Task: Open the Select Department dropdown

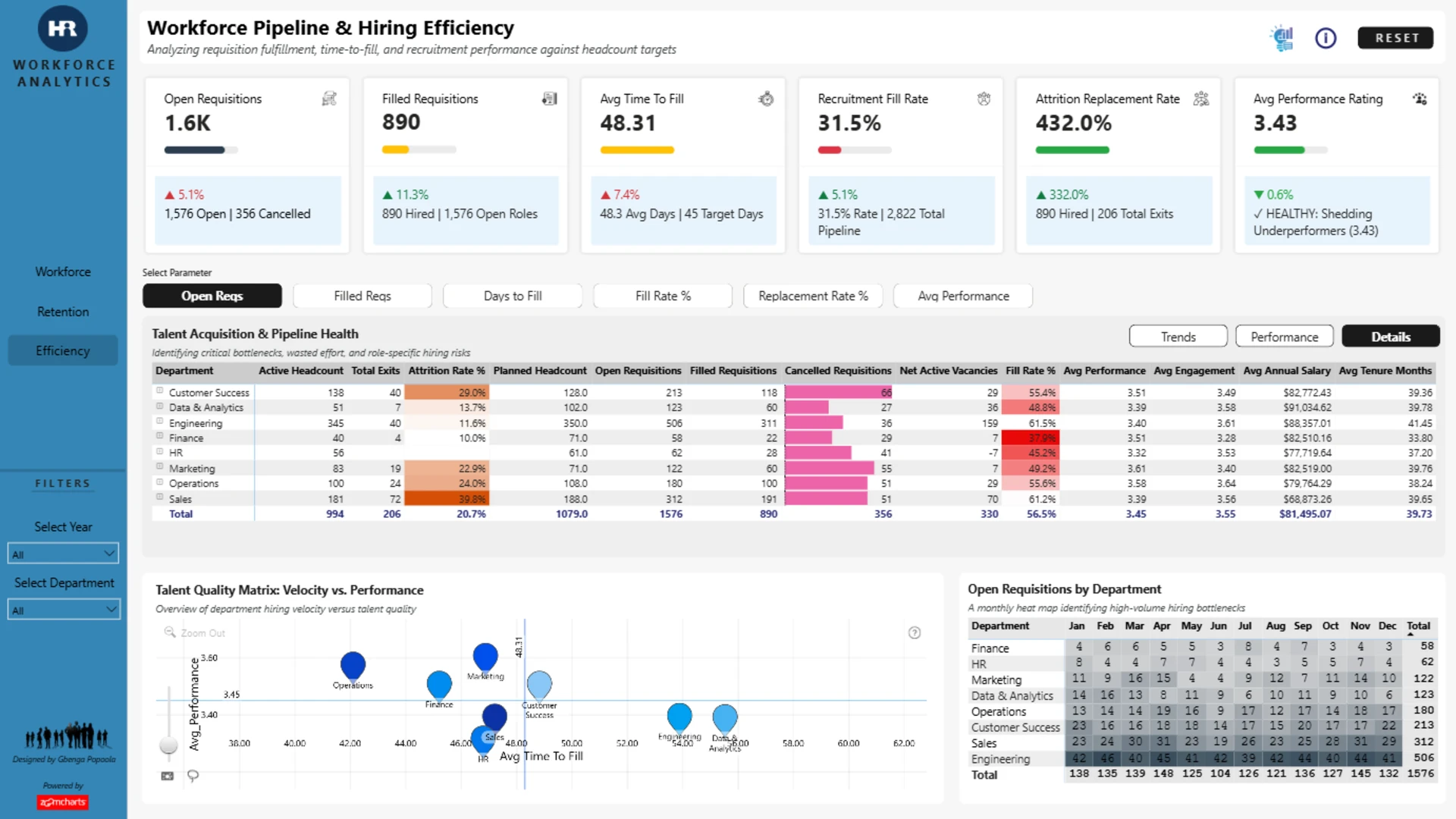Action: pos(63,610)
